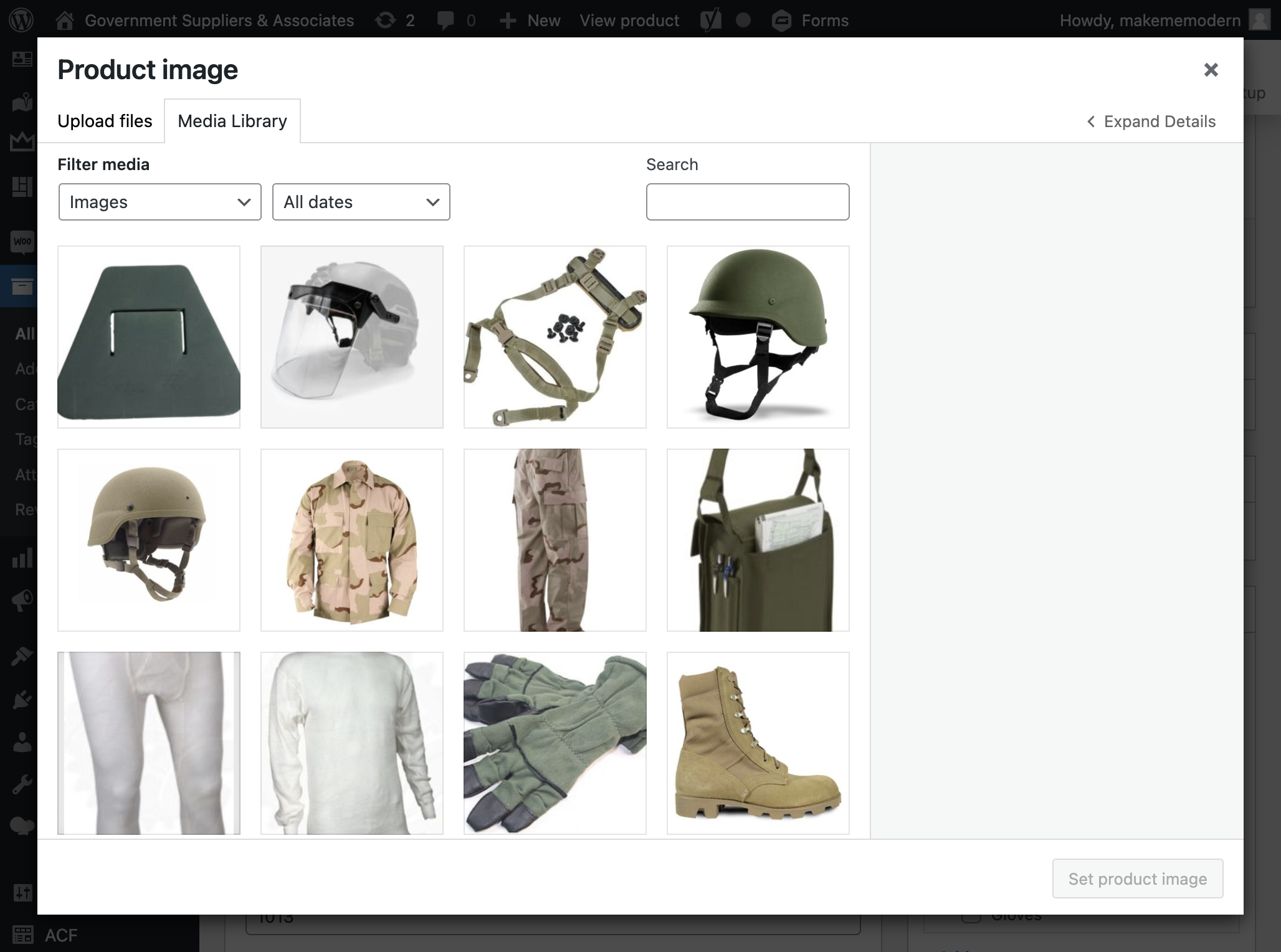Select the dark green foam pad image

point(149,337)
